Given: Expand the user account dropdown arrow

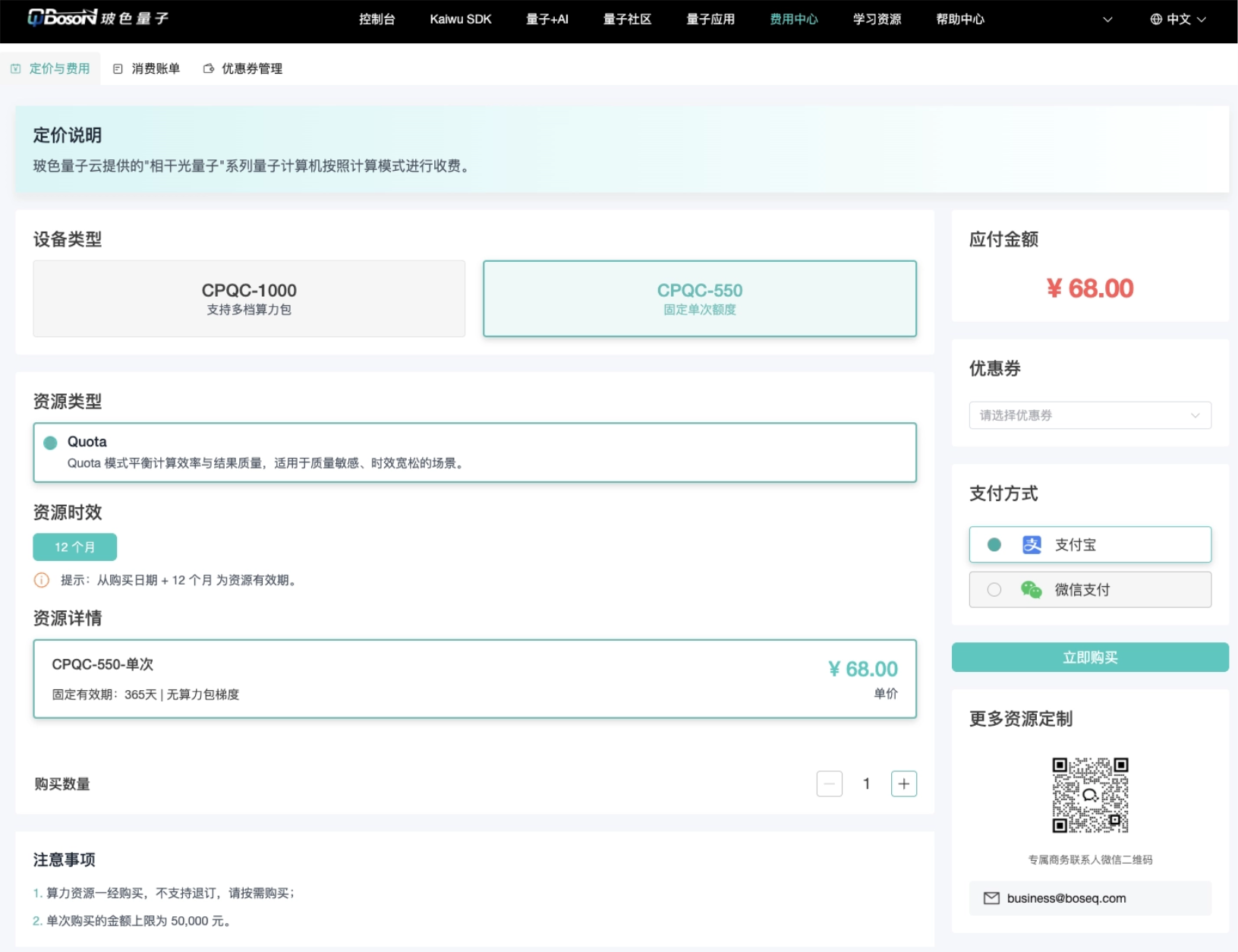Looking at the screenshot, I should point(1107,20).
